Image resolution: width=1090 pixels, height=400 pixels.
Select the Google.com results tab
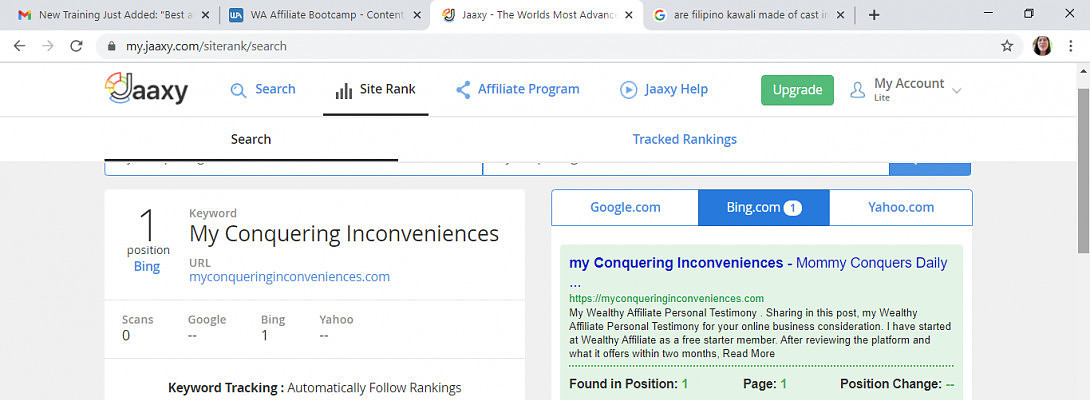coord(625,208)
